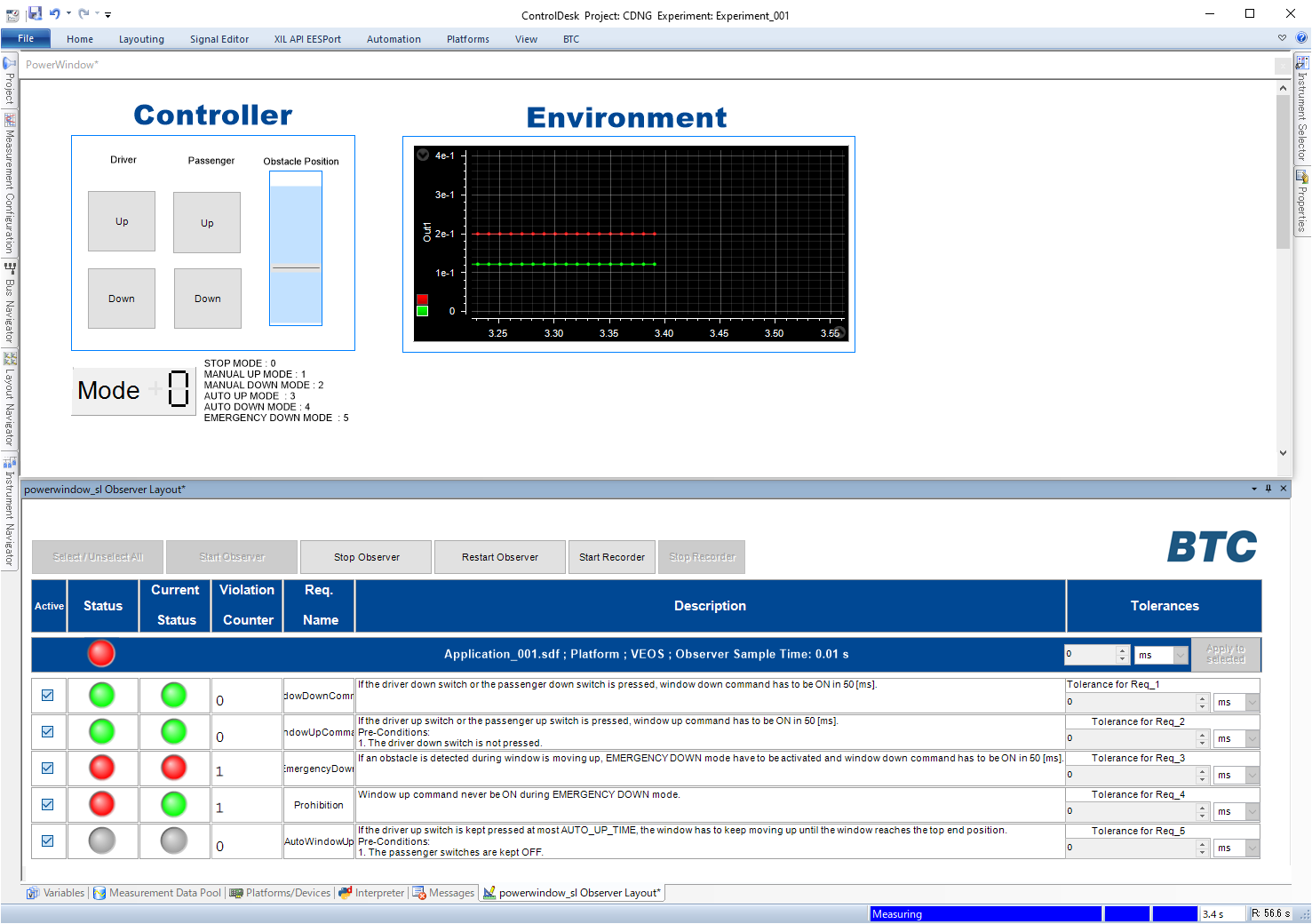Click the layout vertical scrollbar down arrow
Screen dimensions: 1312x924
click(x=1283, y=453)
